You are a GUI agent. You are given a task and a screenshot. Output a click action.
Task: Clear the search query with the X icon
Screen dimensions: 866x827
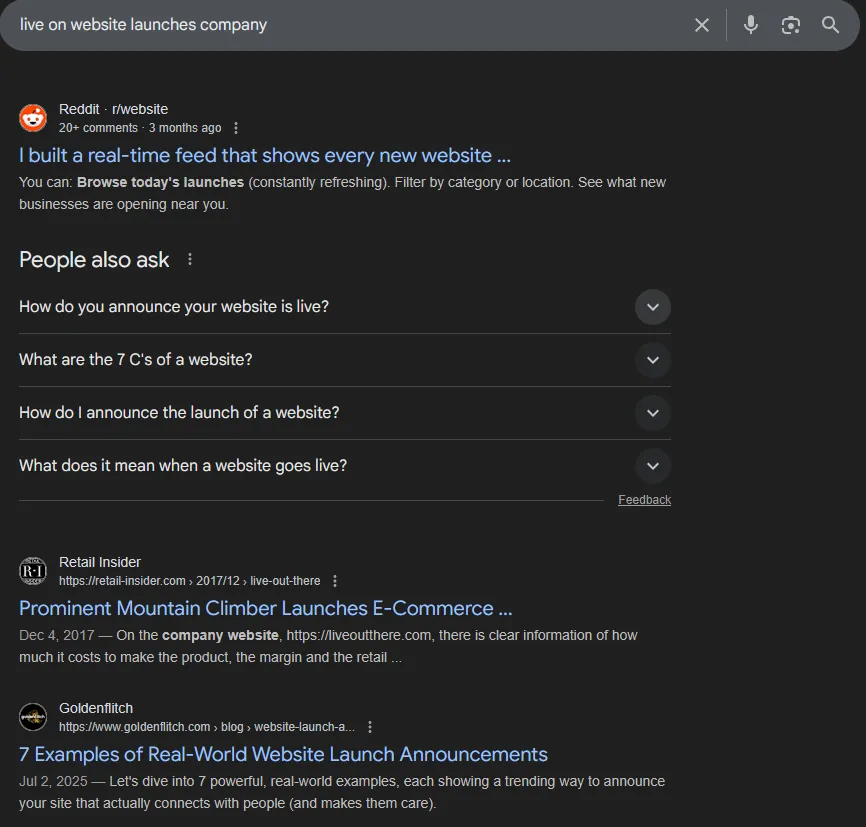tap(702, 25)
